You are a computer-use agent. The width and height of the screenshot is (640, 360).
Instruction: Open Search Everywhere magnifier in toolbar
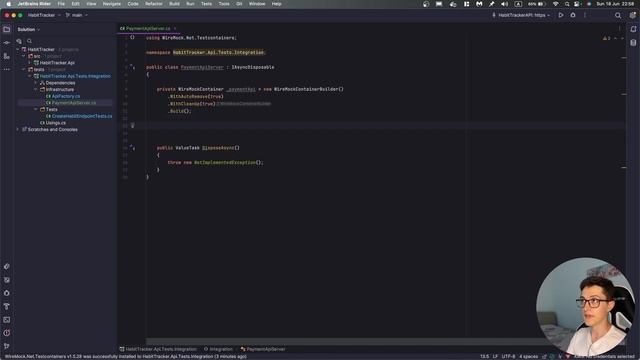(x=618, y=16)
